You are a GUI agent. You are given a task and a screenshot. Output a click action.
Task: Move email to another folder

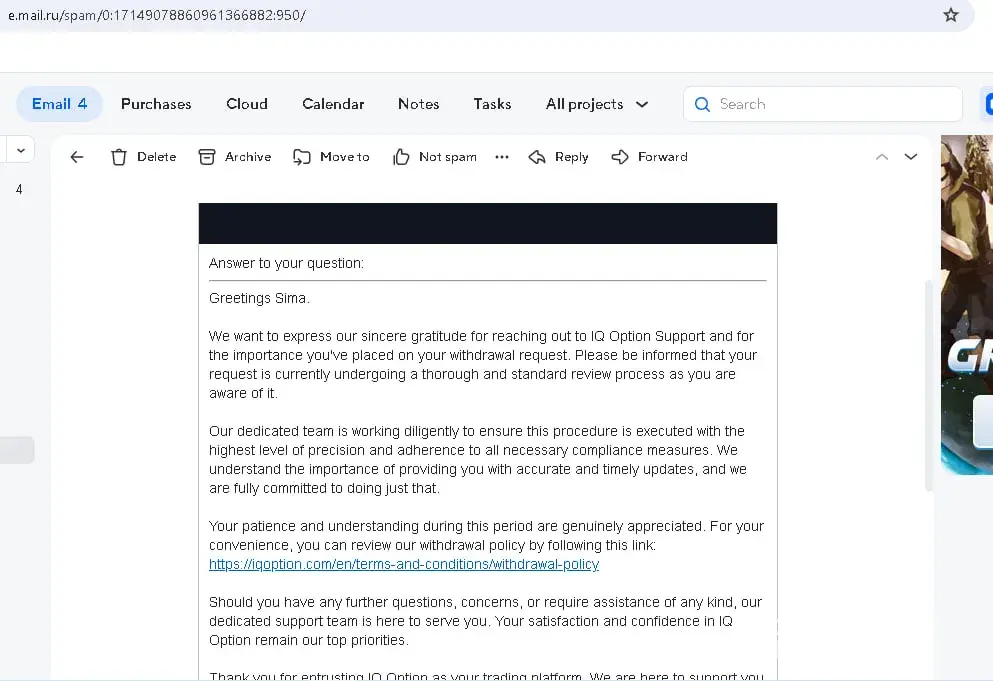point(331,157)
